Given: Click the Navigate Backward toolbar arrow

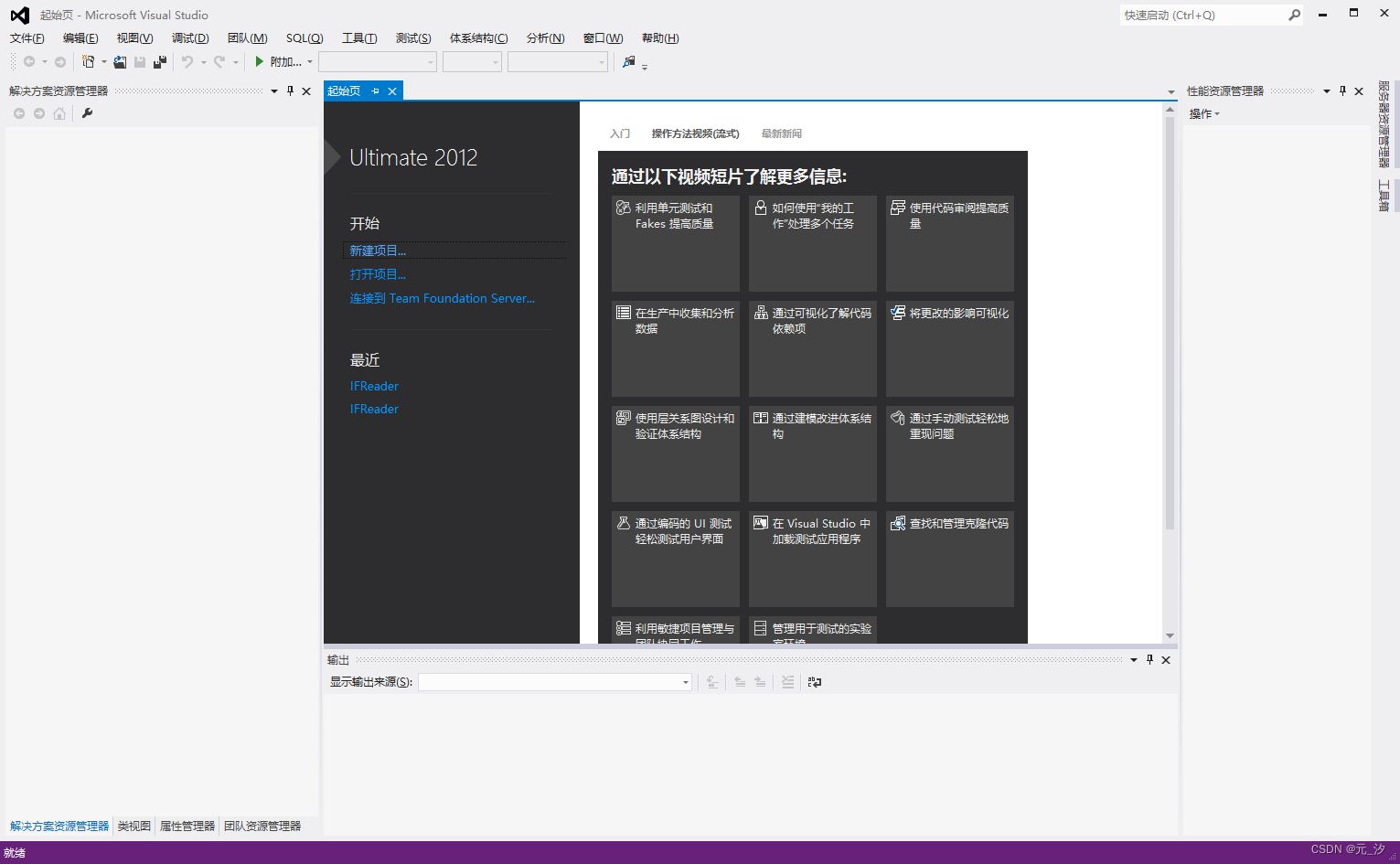Looking at the screenshot, I should tap(29, 61).
